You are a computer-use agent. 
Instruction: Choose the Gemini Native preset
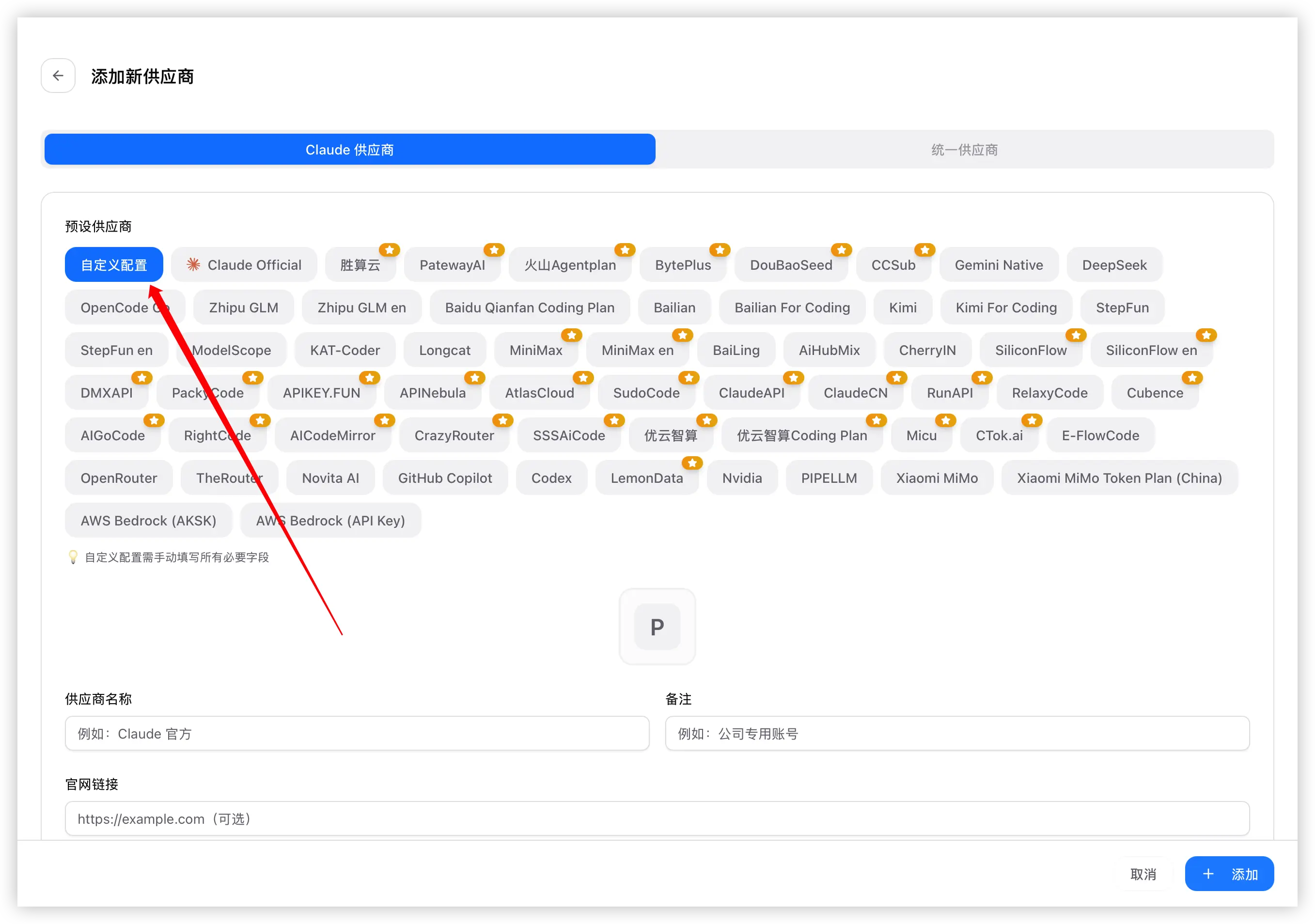(x=998, y=264)
